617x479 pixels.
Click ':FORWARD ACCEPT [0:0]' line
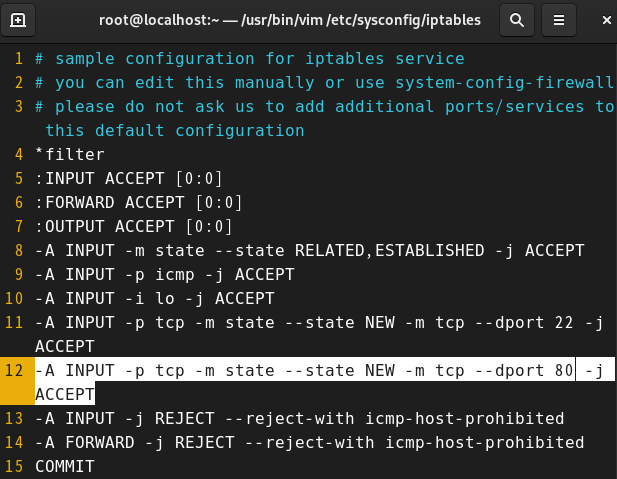pos(139,203)
